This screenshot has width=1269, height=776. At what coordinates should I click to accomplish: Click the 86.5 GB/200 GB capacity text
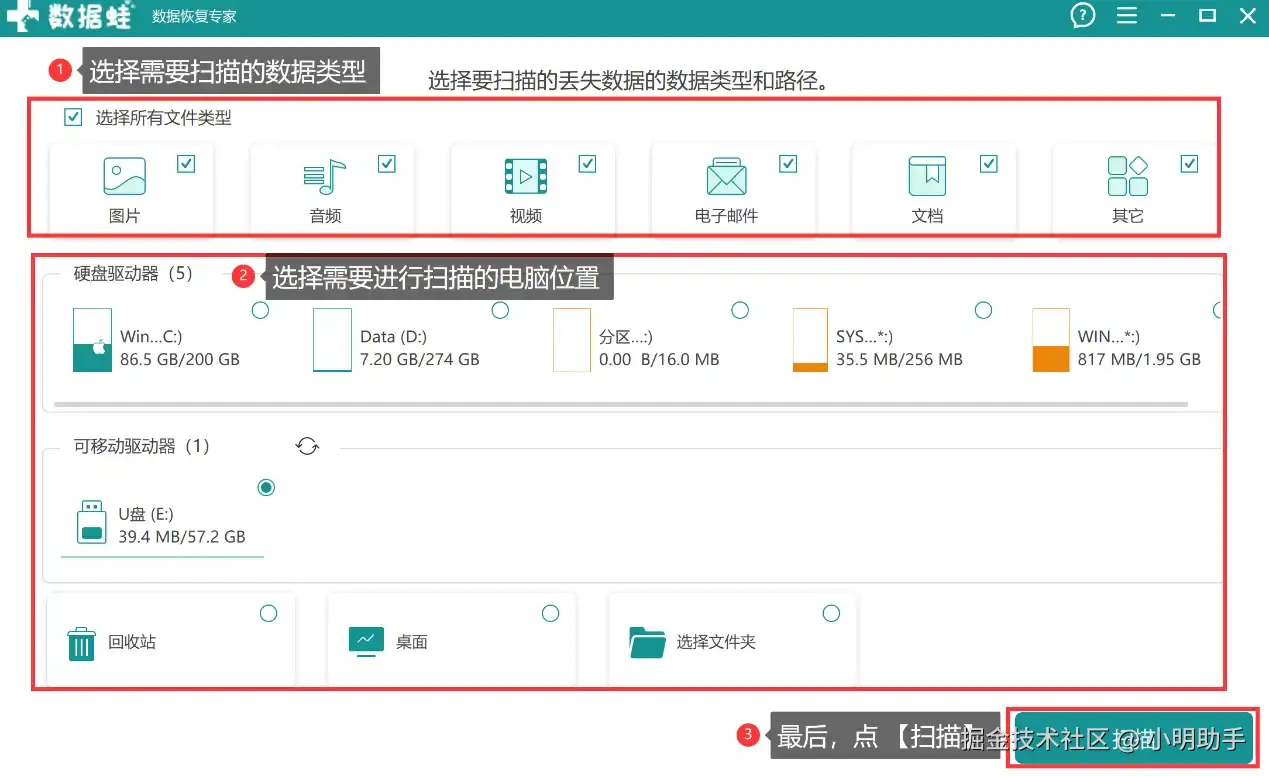(180, 359)
